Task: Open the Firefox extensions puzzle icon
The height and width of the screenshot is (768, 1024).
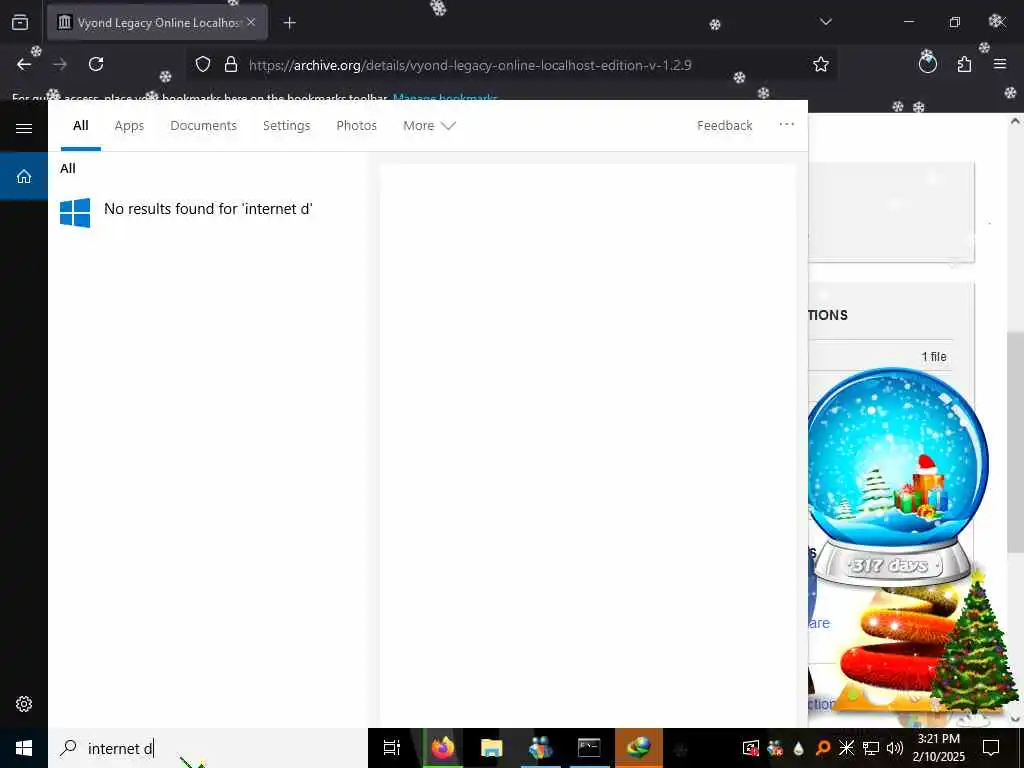Action: click(964, 64)
